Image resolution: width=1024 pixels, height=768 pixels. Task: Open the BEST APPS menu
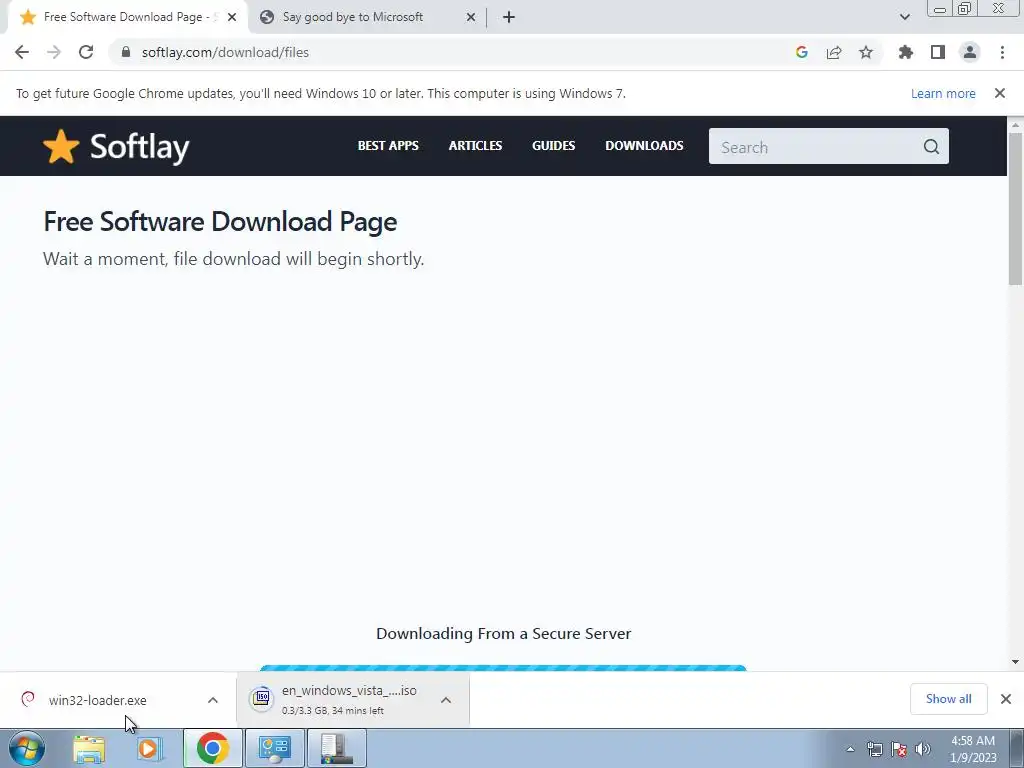point(388,146)
